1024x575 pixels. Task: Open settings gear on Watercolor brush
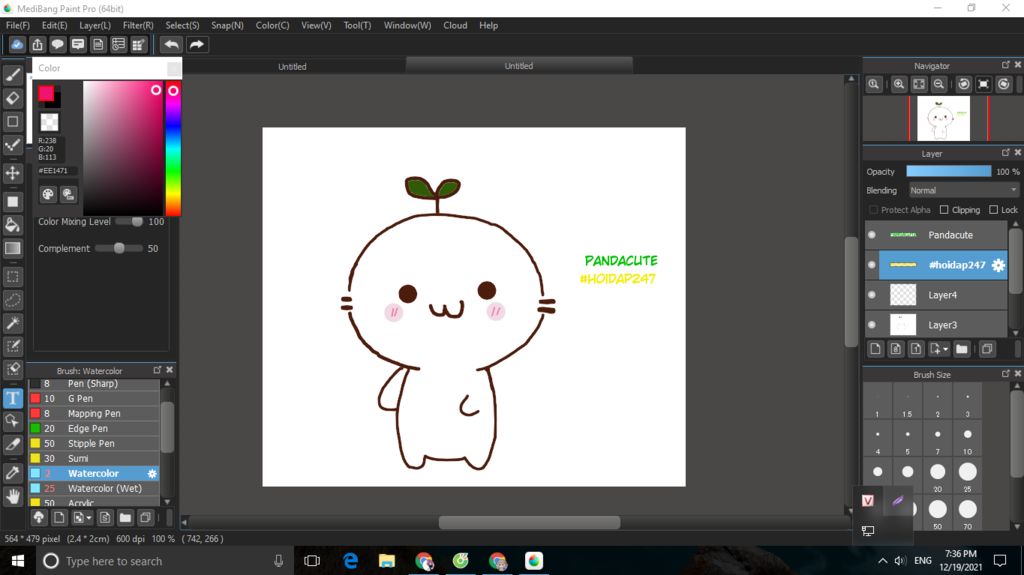pyautogui.click(x=152, y=474)
